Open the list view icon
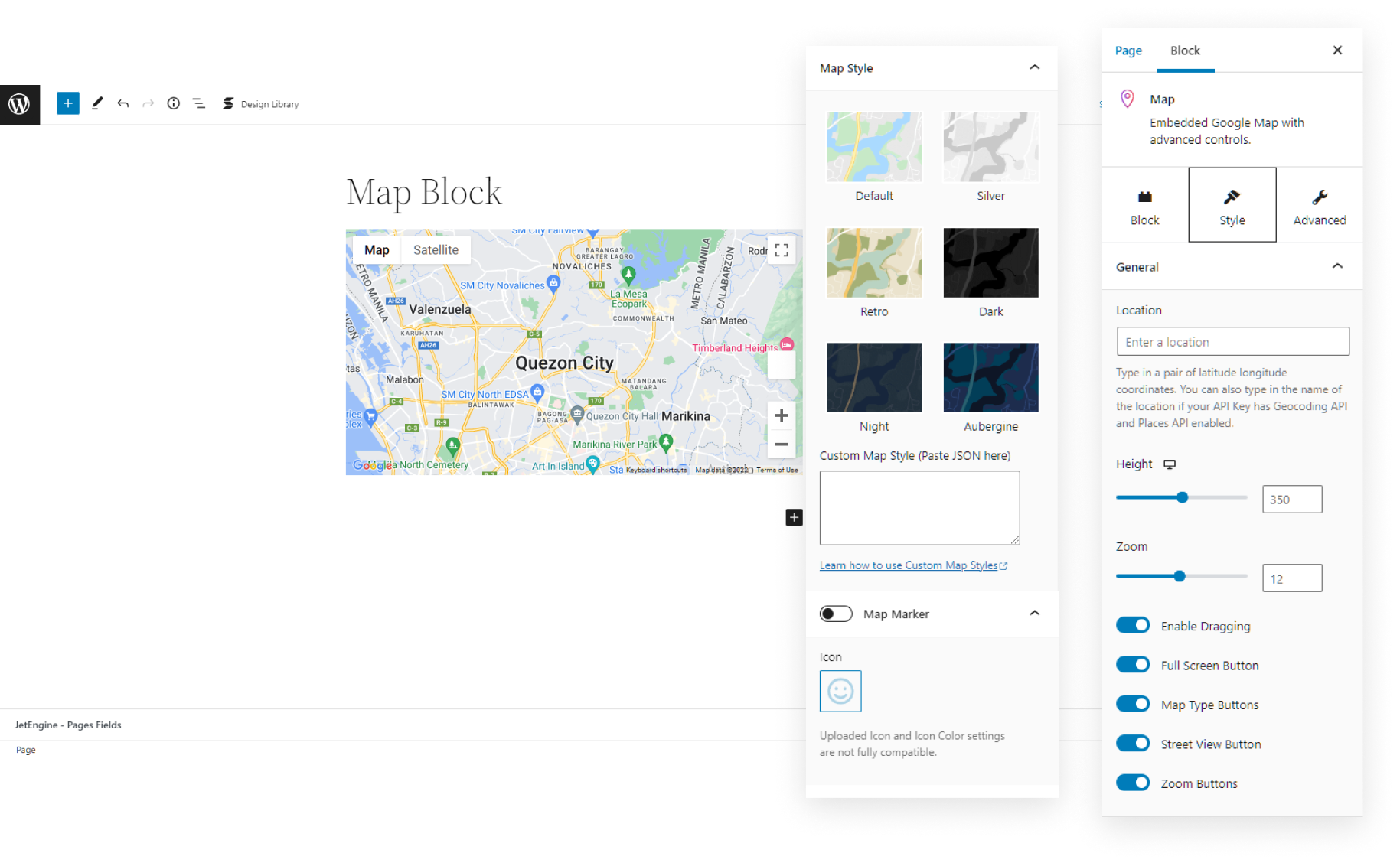The width and height of the screenshot is (1400, 863). point(199,103)
